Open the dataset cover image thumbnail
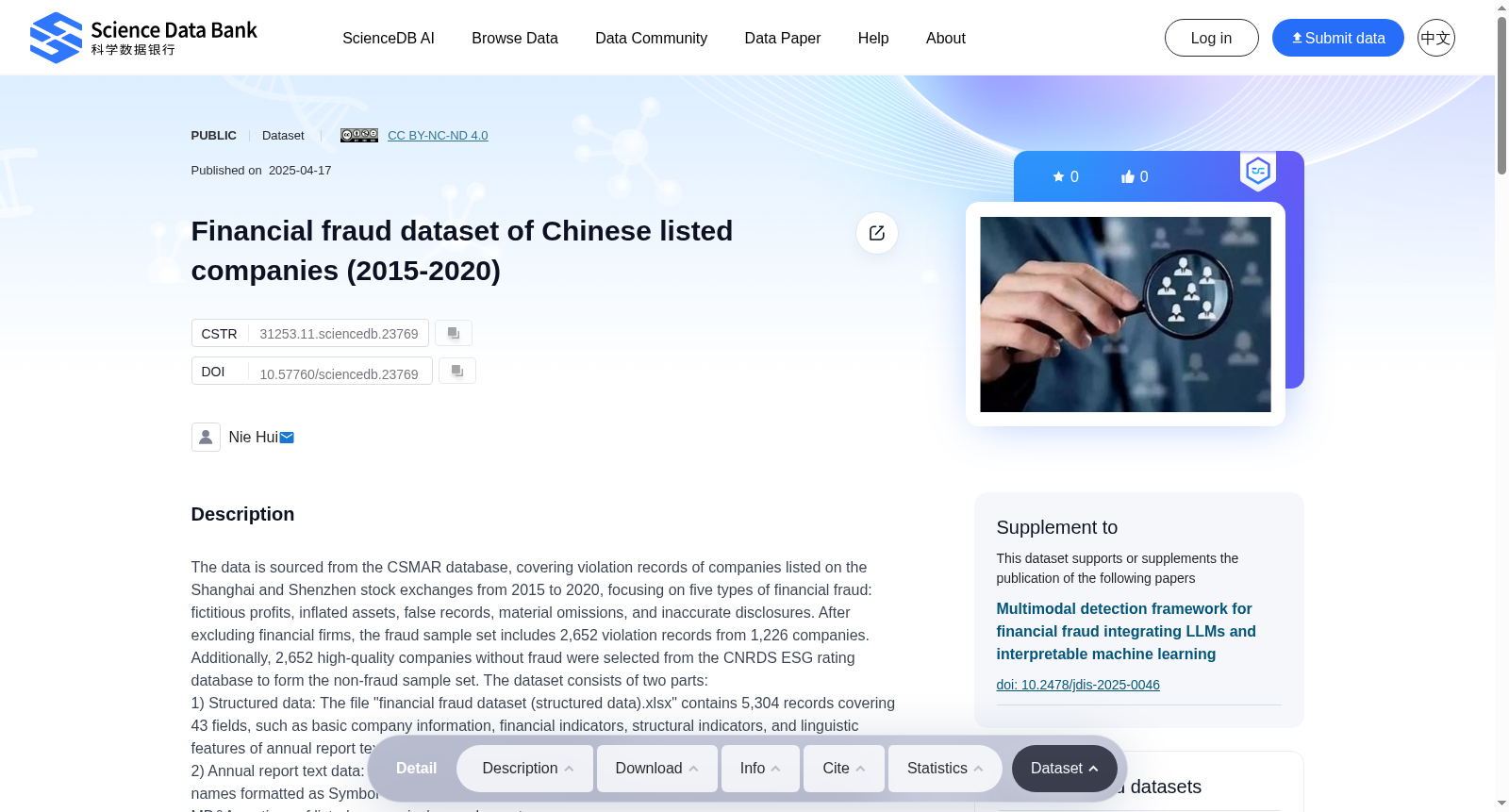This screenshot has height=812, width=1509. tap(1125, 314)
